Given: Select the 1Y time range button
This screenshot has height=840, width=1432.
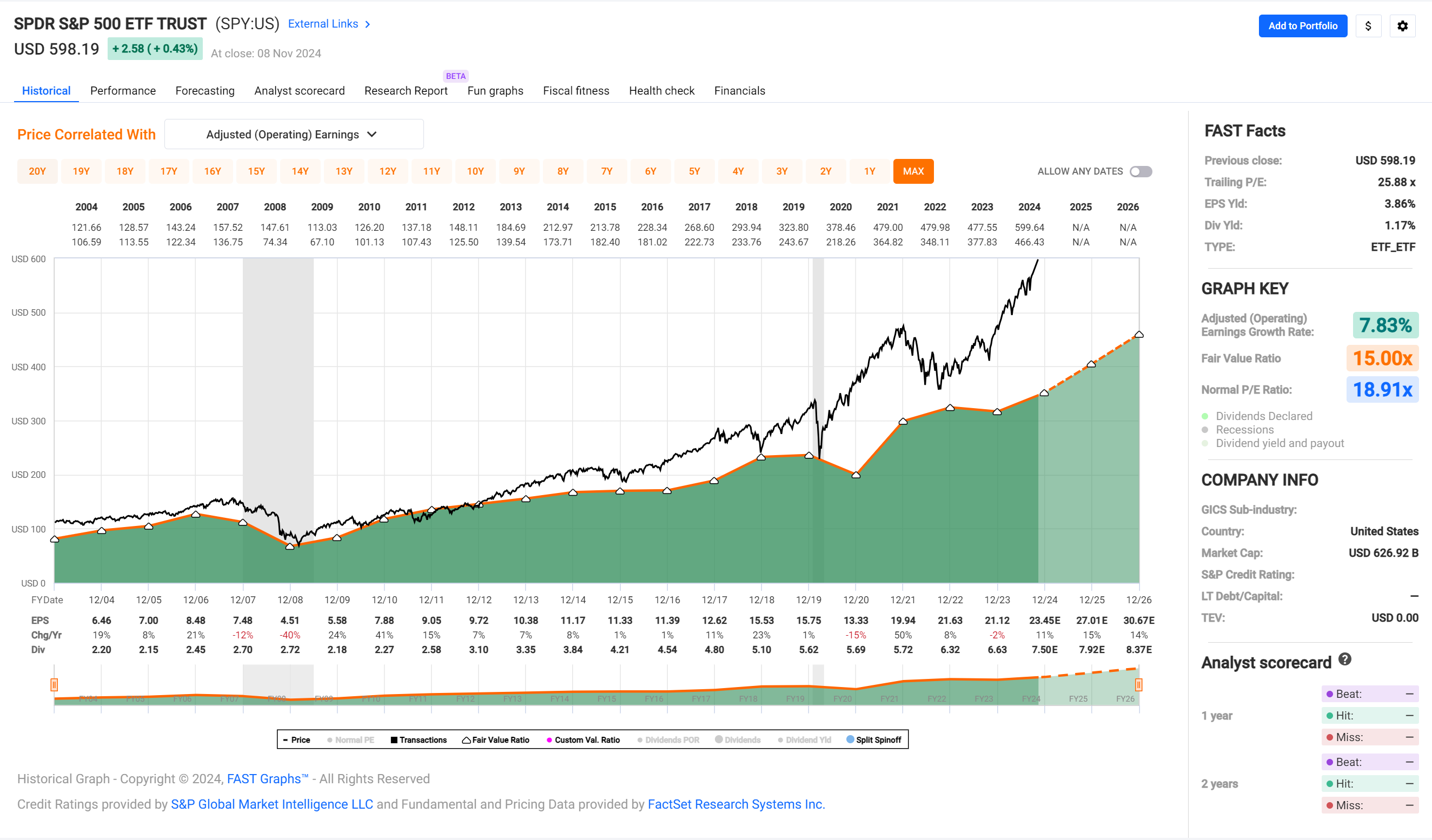Looking at the screenshot, I should 869,171.
